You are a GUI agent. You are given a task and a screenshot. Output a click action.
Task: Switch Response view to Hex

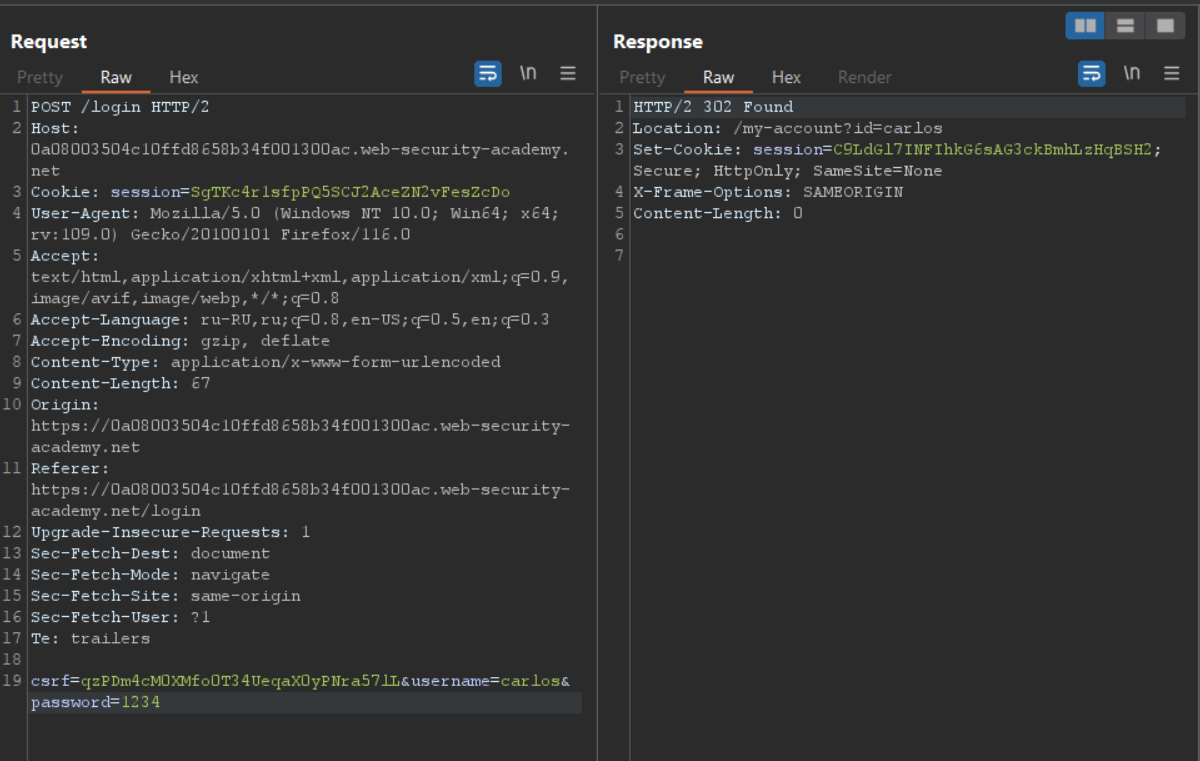[x=786, y=77]
